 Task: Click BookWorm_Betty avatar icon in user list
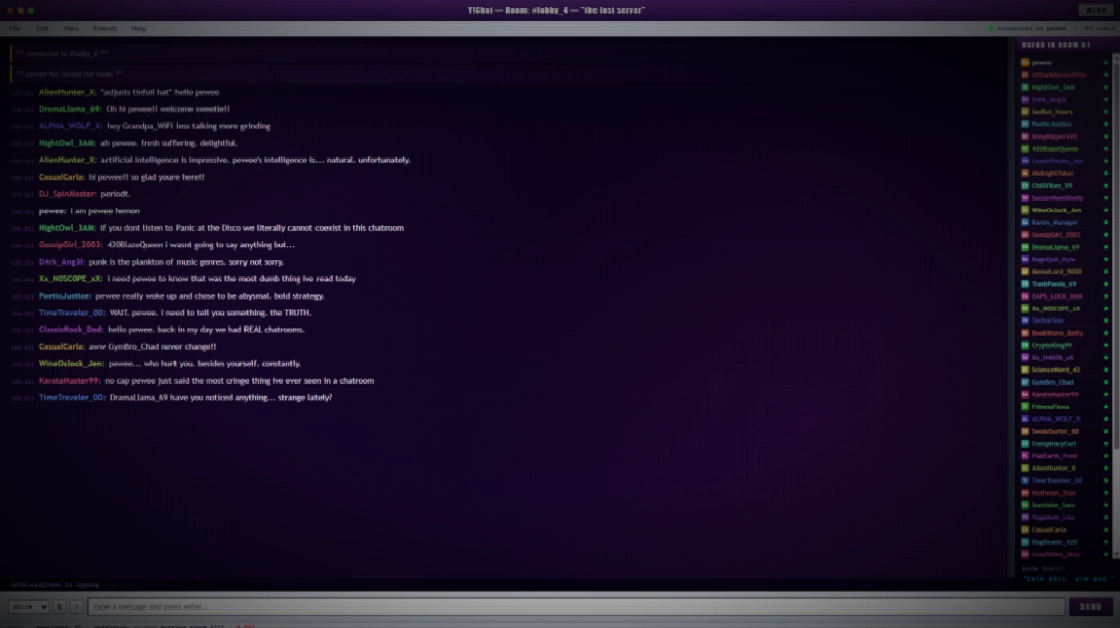click(1025, 333)
